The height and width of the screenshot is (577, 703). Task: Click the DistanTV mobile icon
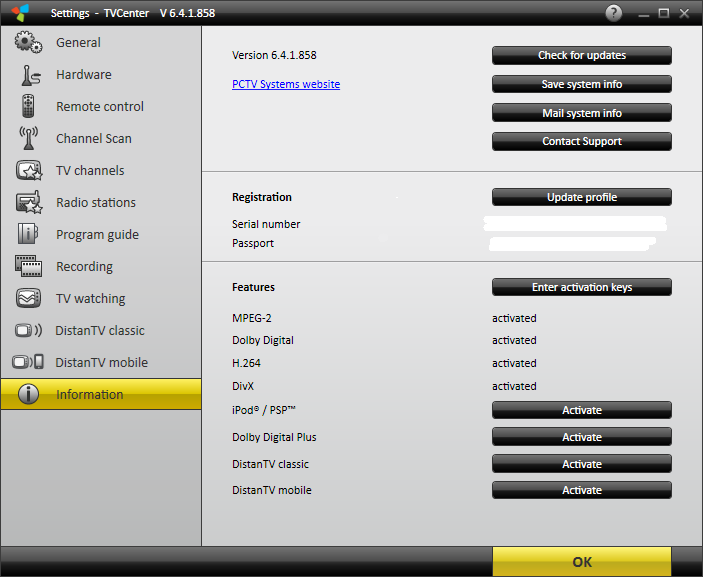[28, 362]
